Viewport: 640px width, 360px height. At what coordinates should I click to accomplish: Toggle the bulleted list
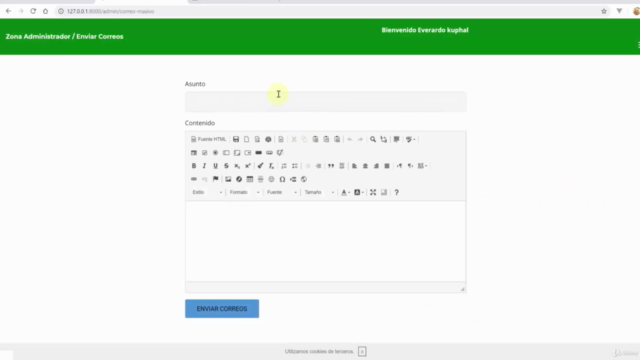pos(295,166)
